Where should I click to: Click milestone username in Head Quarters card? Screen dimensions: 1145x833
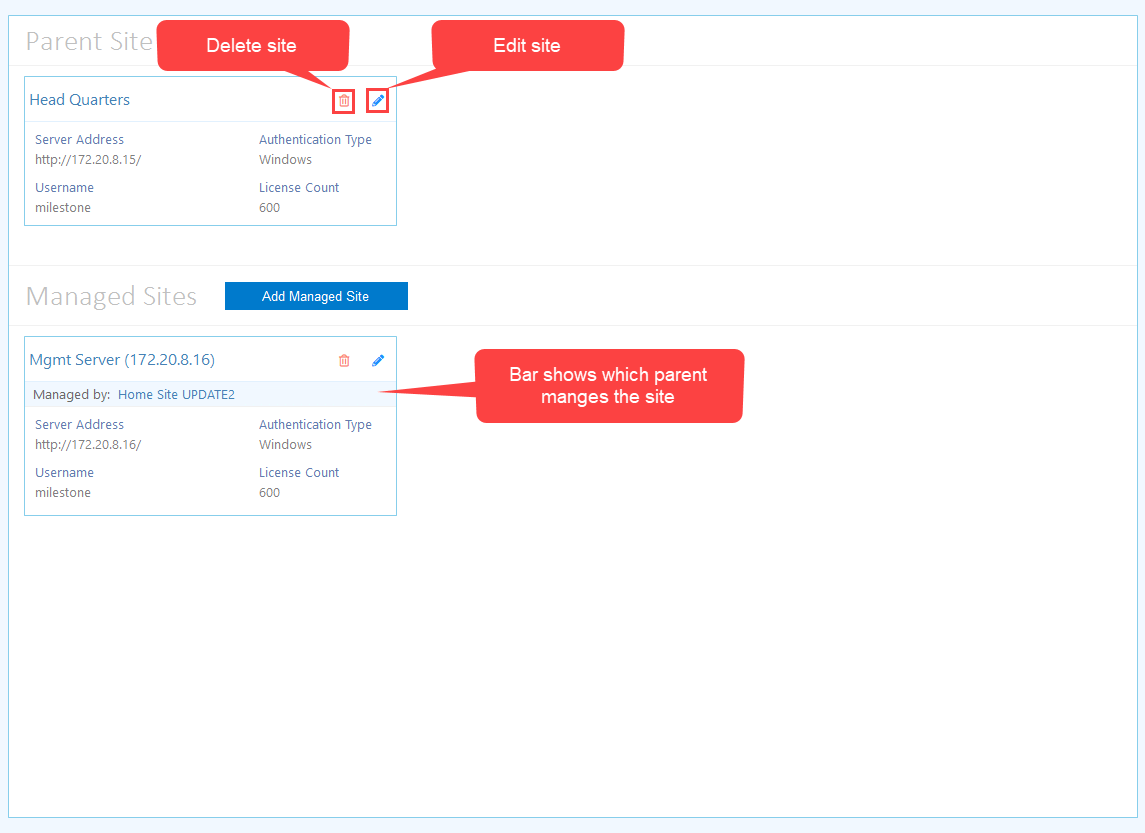[x=63, y=208]
